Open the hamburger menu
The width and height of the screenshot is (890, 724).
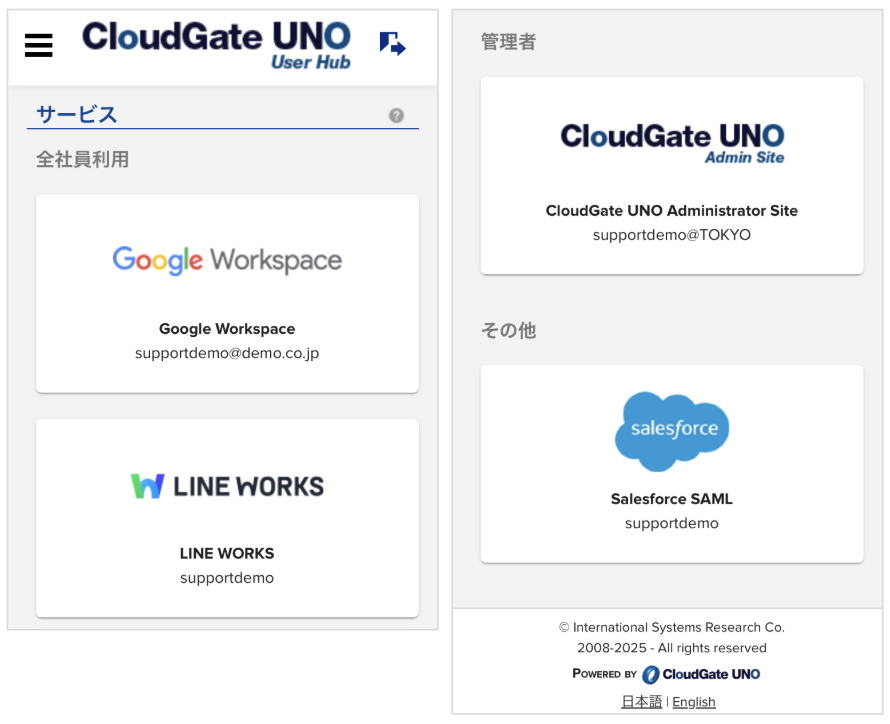(x=39, y=45)
